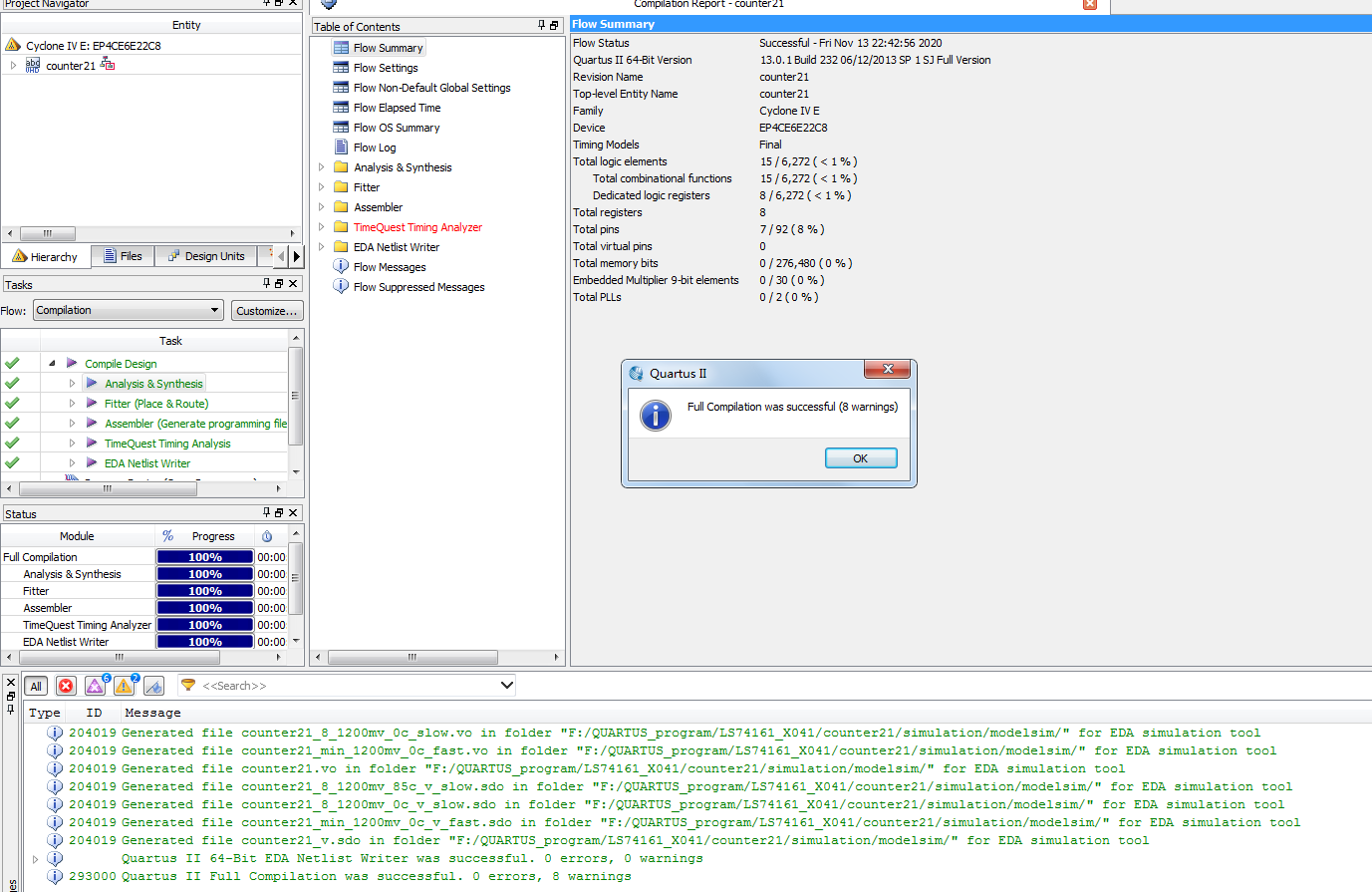Click the Flow Summary table icon

tap(341, 48)
